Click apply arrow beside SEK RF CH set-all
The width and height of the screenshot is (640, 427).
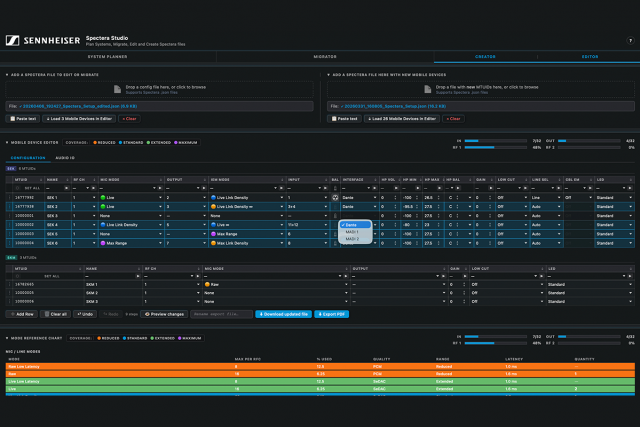(93, 188)
